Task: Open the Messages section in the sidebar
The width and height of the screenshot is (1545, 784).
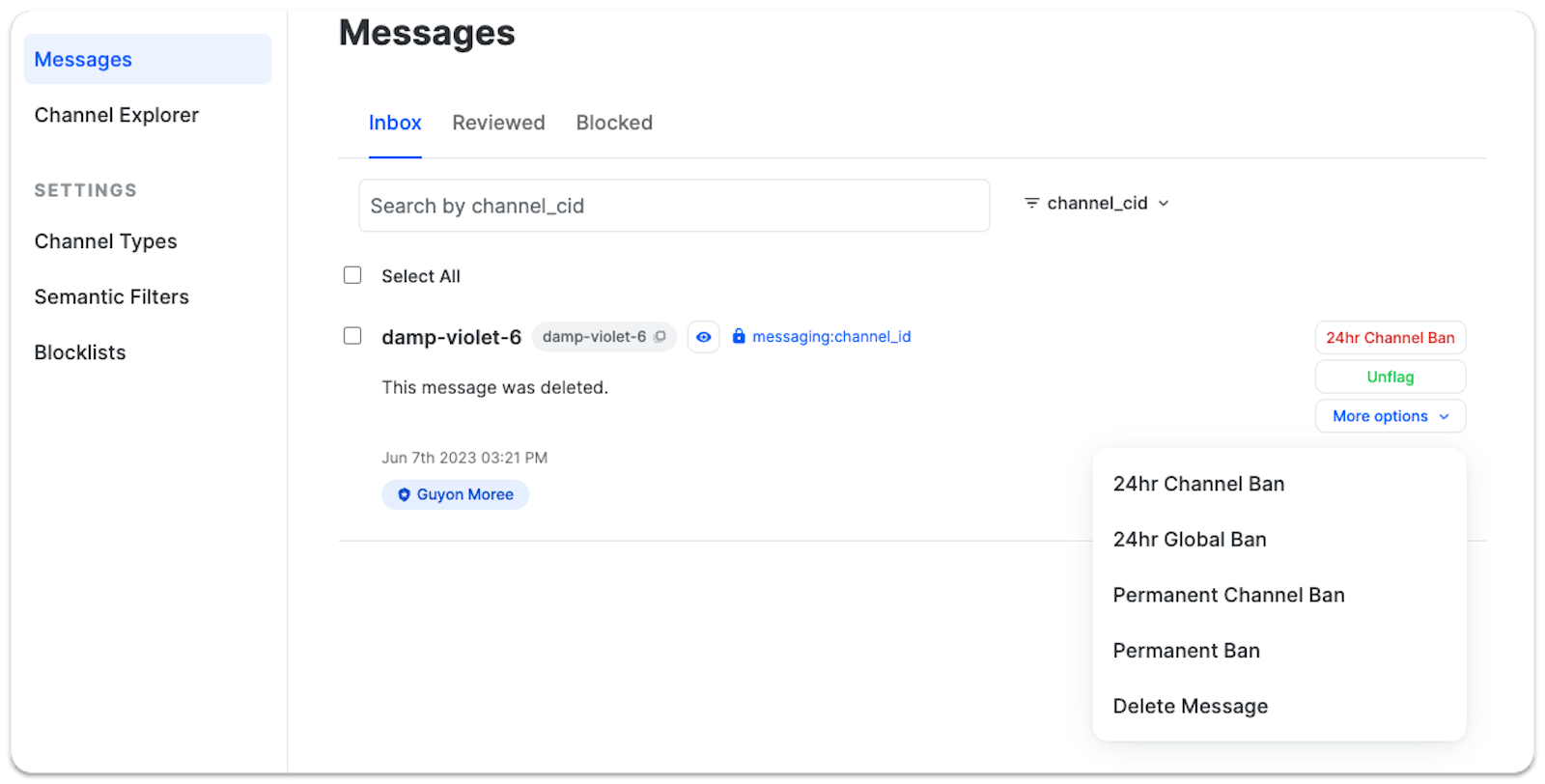Action: pos(83,59)
